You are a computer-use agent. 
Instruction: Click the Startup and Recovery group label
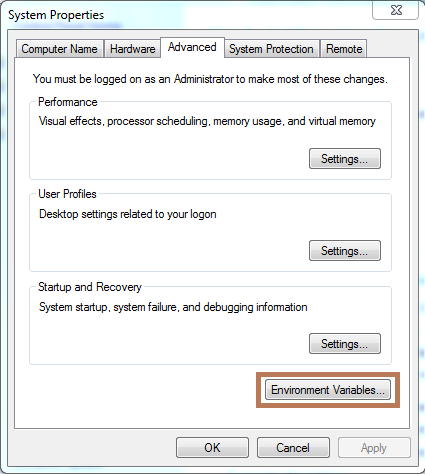[90, 287]
